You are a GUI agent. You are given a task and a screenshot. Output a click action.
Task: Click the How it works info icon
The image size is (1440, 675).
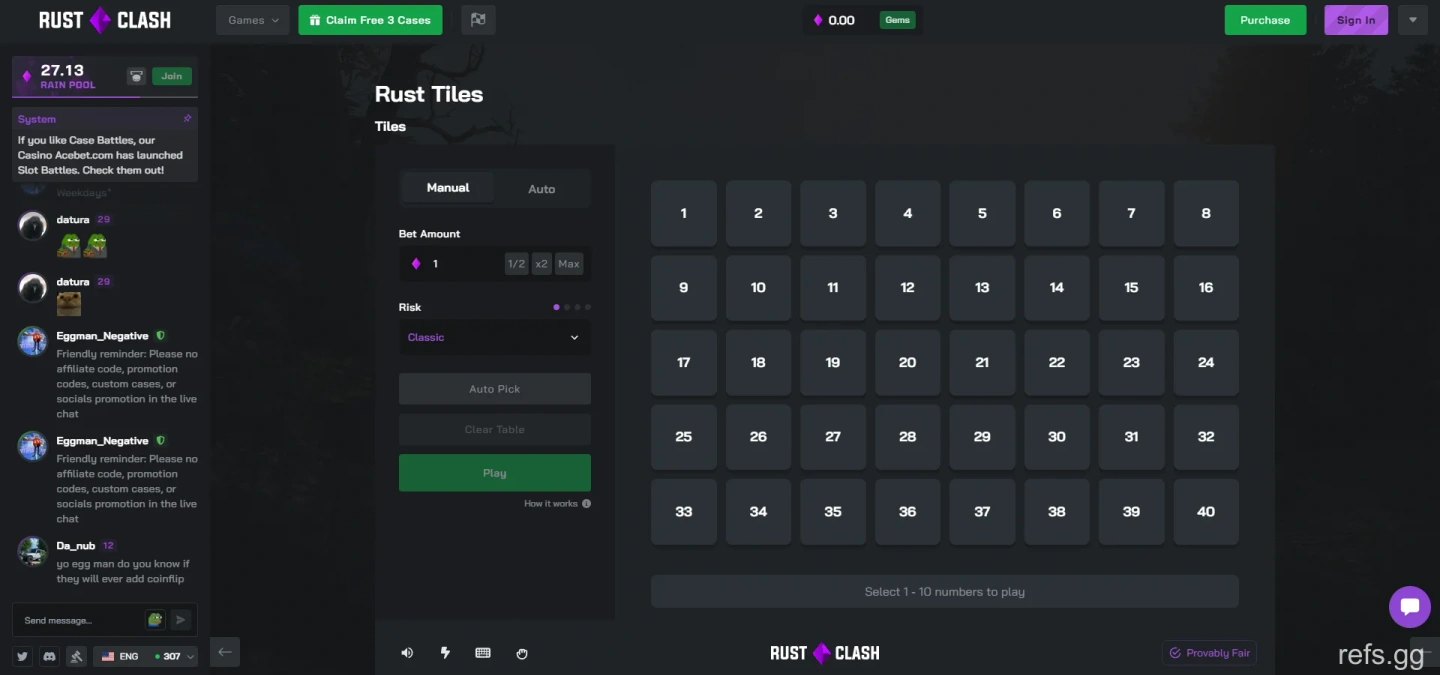tap(586, 503)
